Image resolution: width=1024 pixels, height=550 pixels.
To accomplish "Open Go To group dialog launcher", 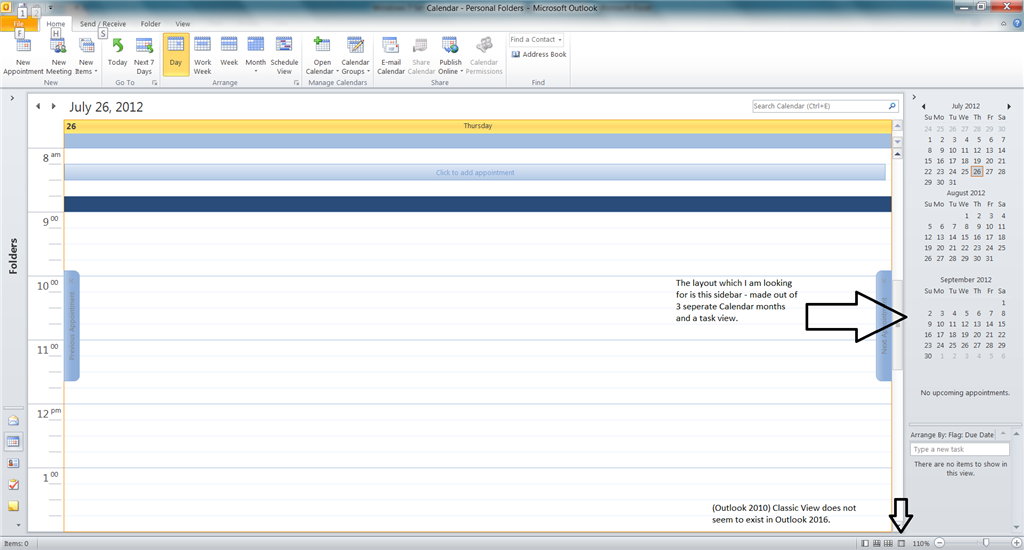I will click(155, 83).
